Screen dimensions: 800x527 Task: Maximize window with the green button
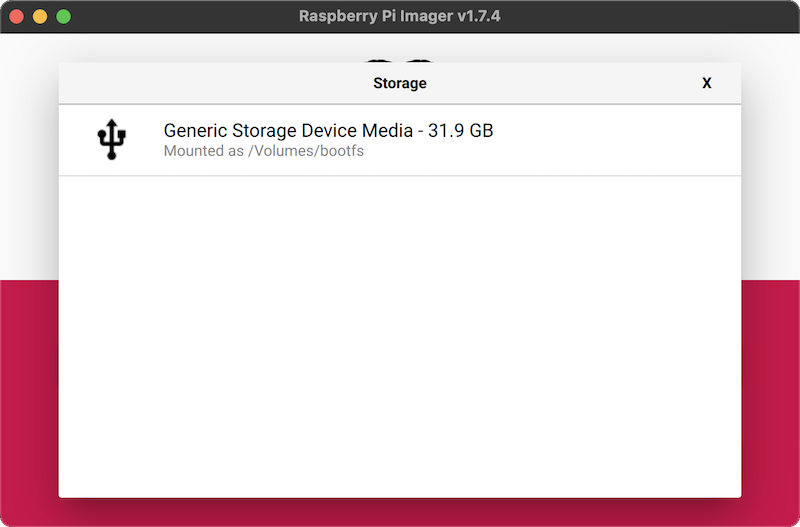63,16
